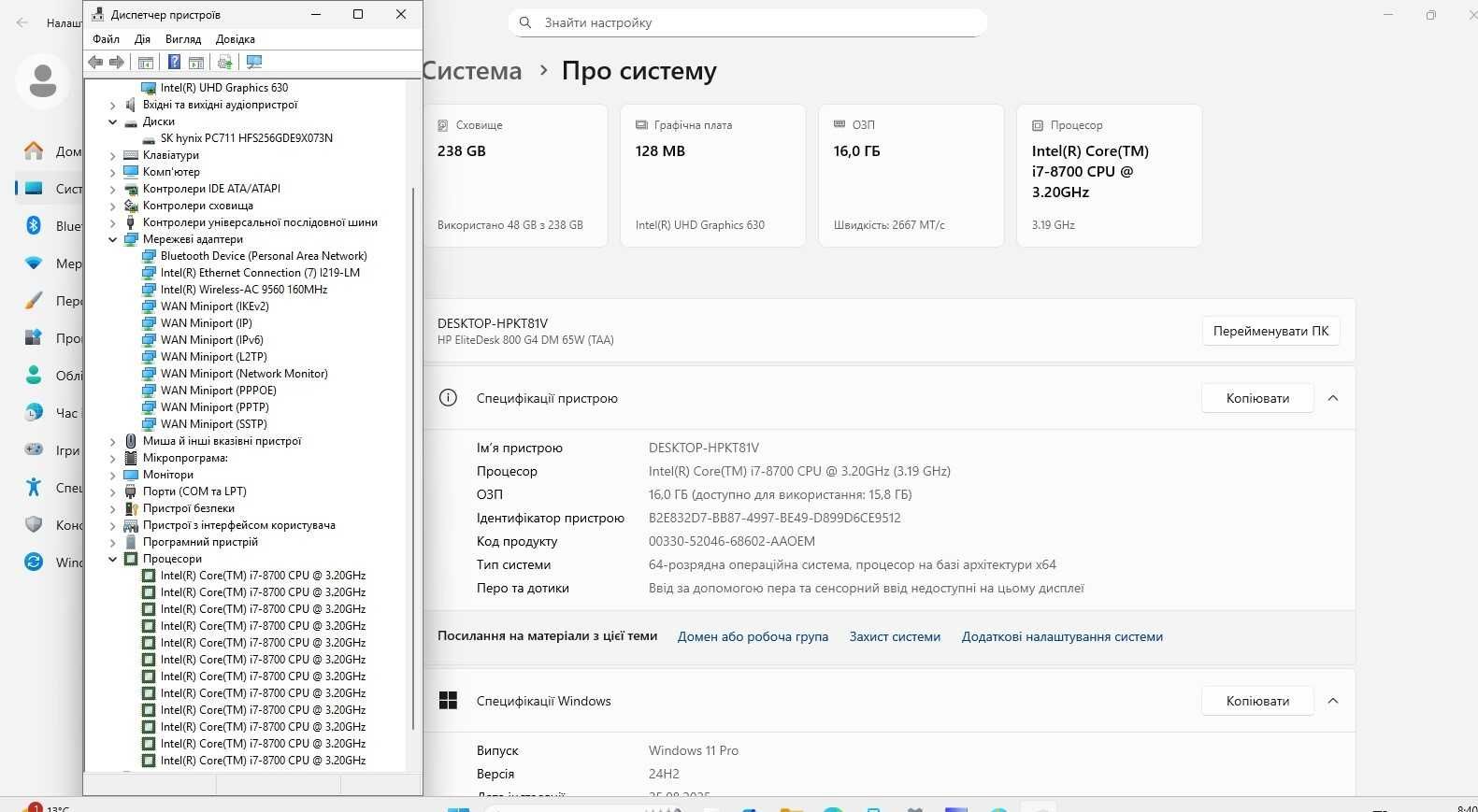
Task: Select WAN Miniport (Network Monitor) entry
Action: click(x=244, y=374)
